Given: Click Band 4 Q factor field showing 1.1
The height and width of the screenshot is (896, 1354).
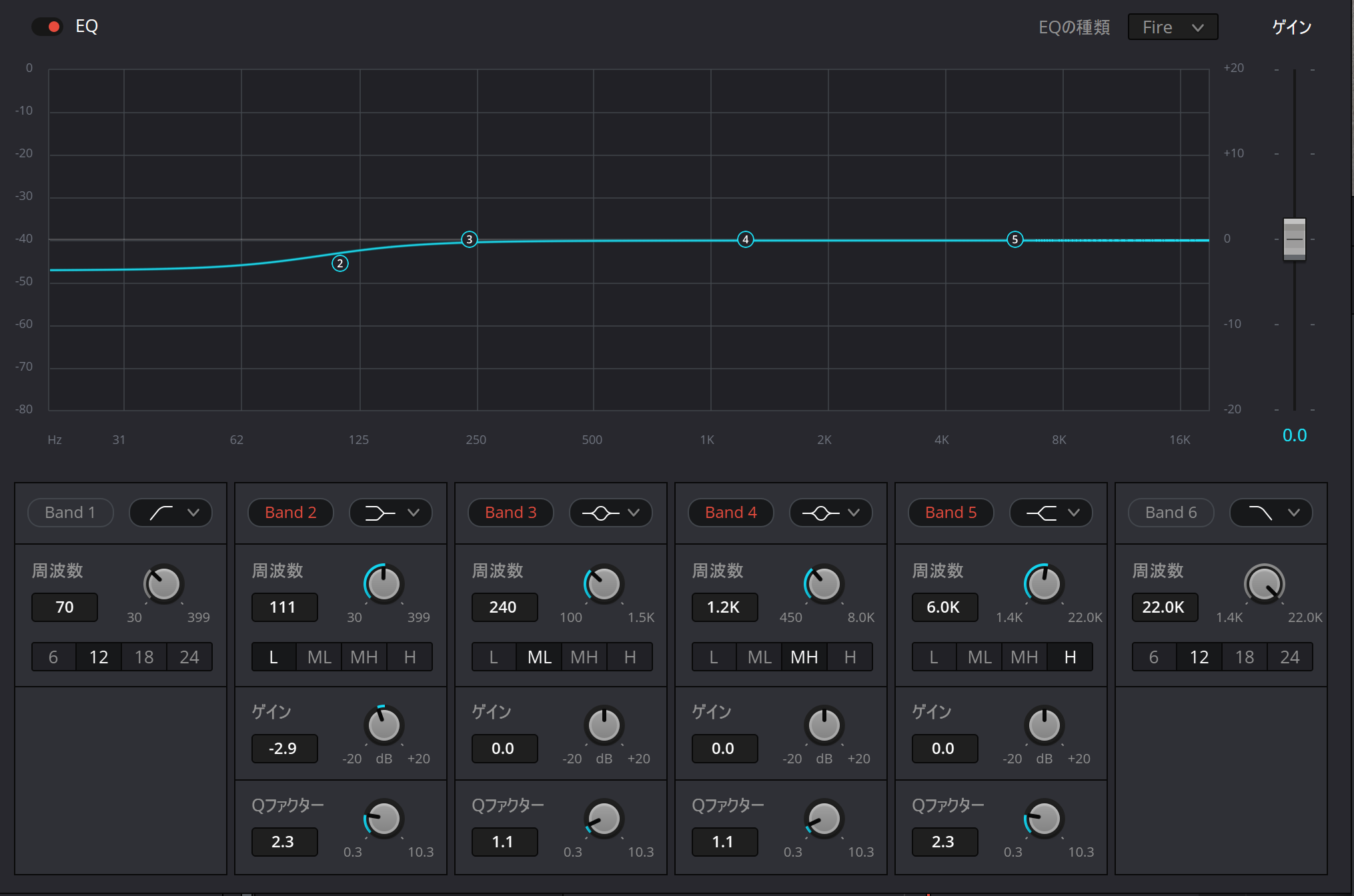Looking at the screenshot, I should (x=725, y=842).
